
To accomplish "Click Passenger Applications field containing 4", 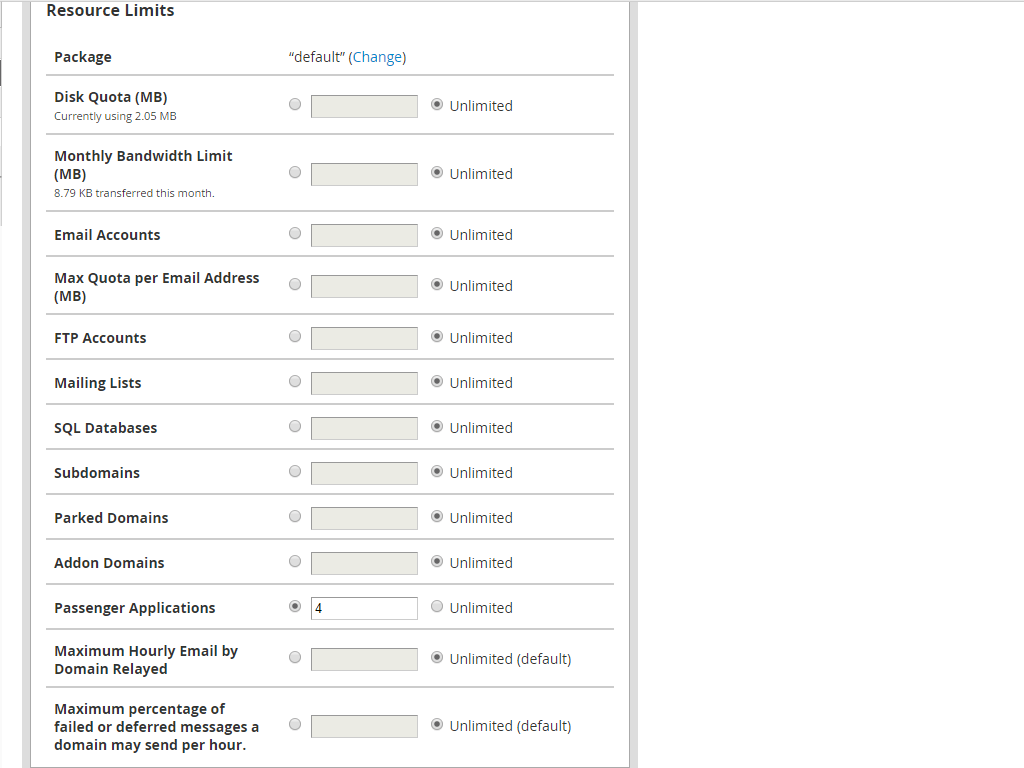I will [364, 608].
